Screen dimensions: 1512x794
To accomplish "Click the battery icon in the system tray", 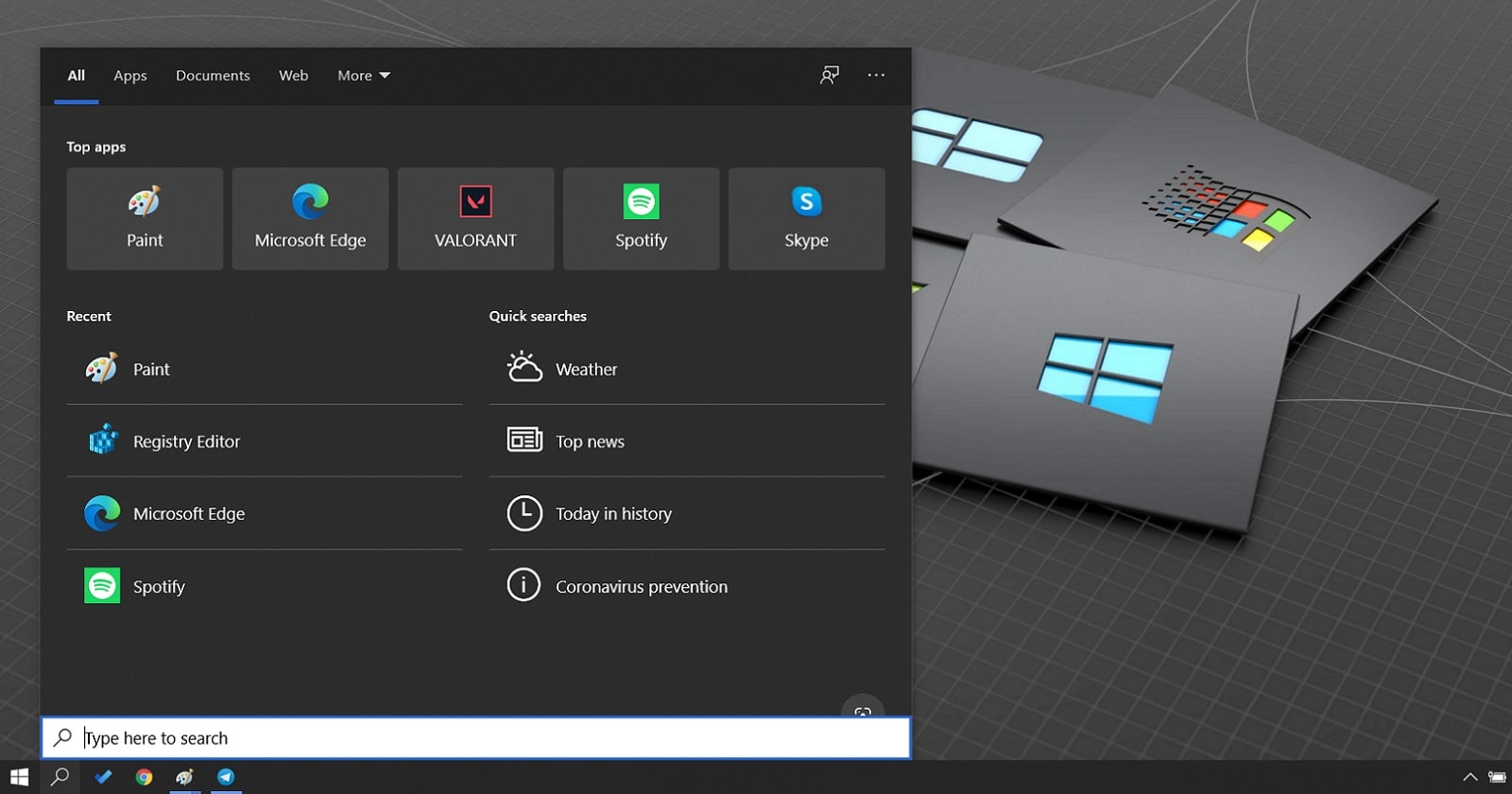I will point(1497,777).
